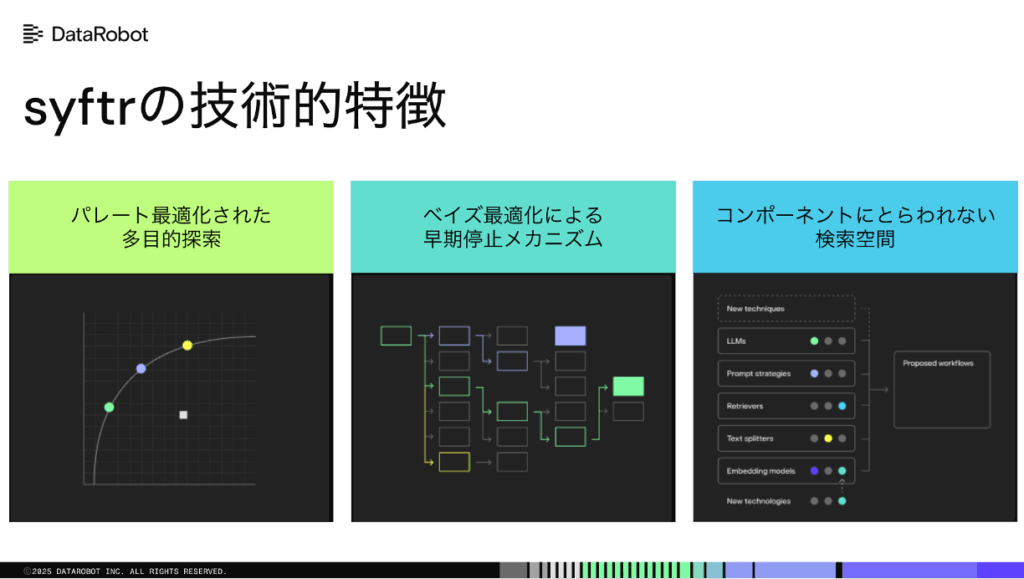The image size is (1024, 579).
Task: Click the teal header ベイズ最適化による早期停止メカニズム
Action: [513, 227]
